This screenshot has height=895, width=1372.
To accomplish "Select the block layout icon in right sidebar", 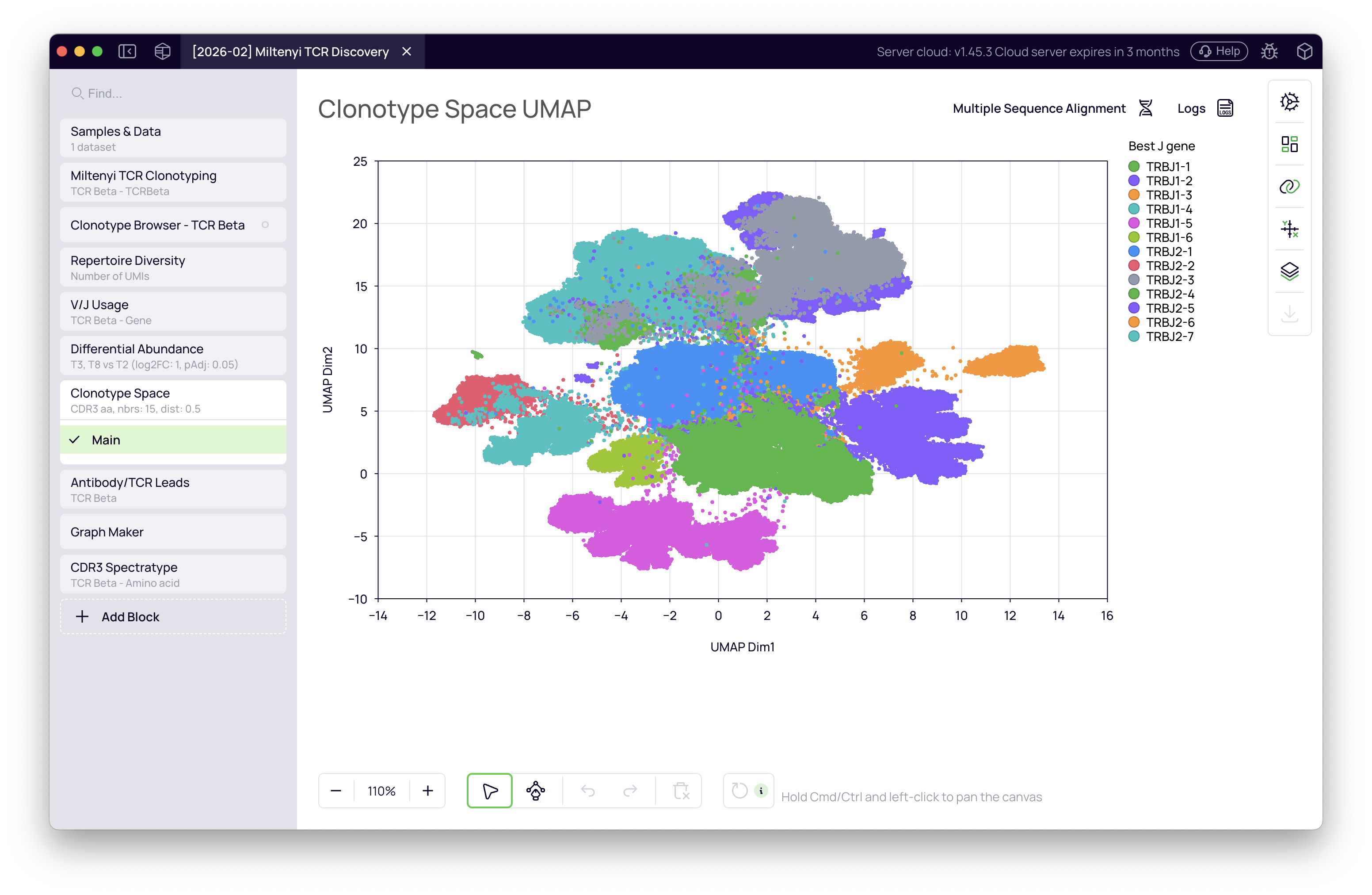I will pos(1290,144).
